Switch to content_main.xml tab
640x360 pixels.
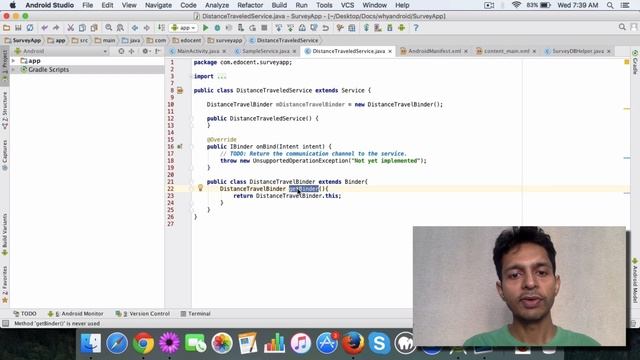[x=507, y=51]
